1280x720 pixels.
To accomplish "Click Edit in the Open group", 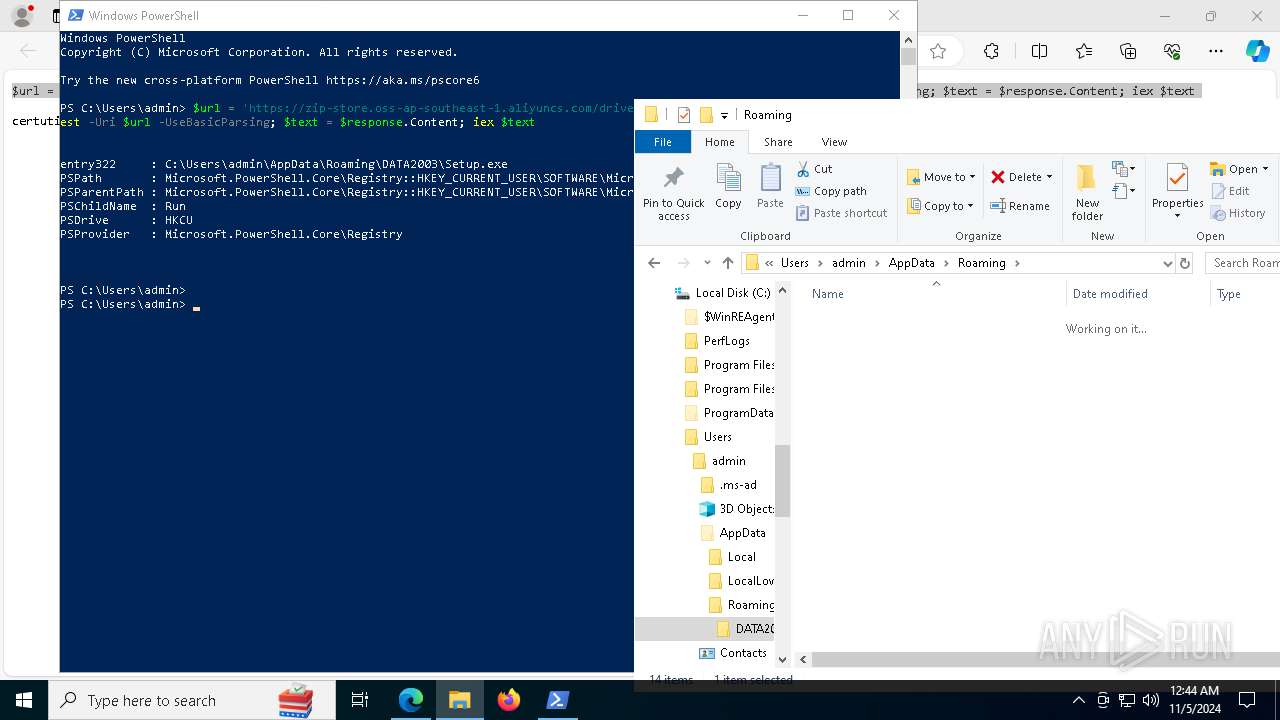I will point(1230,191).
